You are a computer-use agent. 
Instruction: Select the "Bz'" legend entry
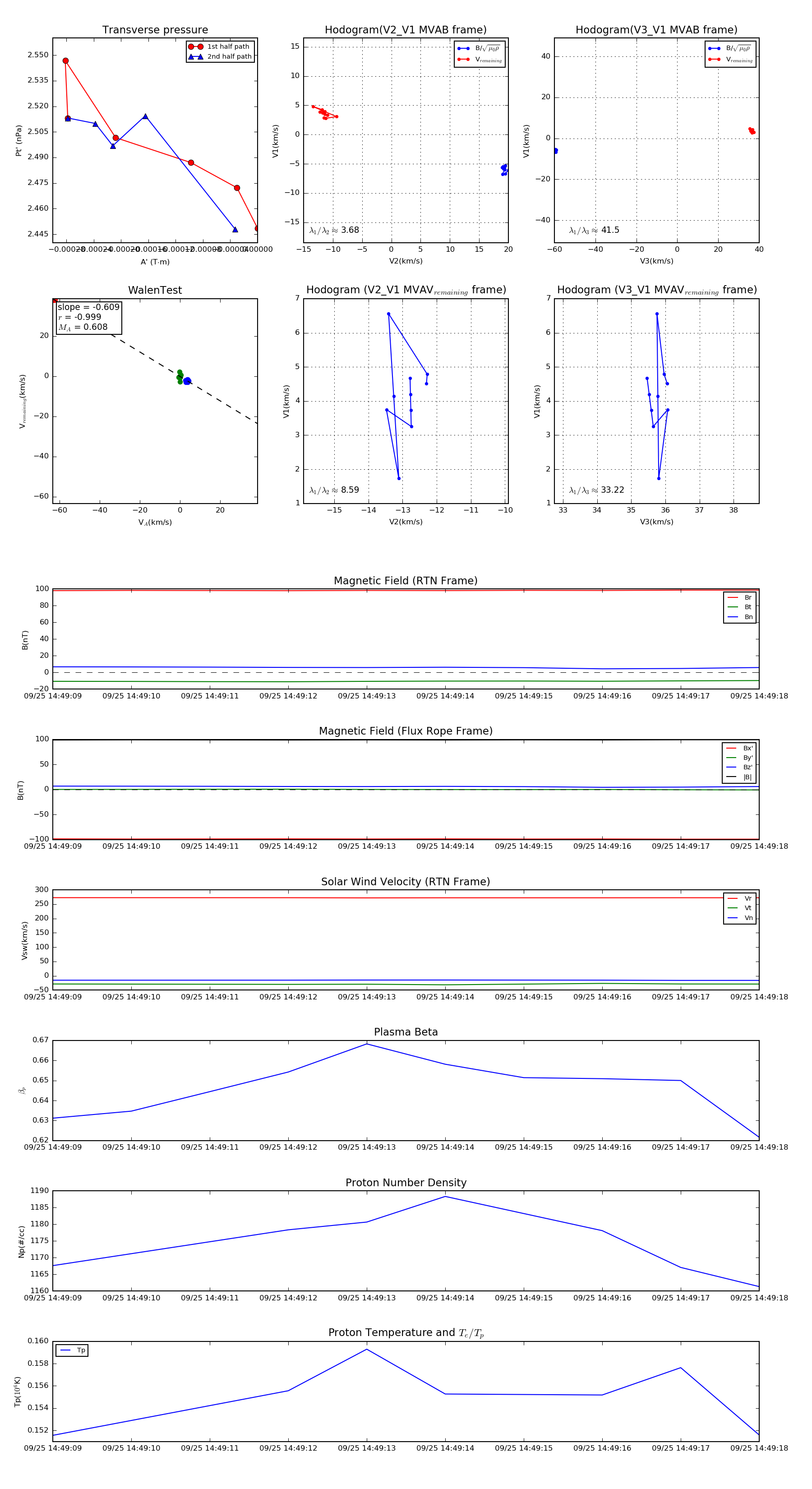click(740, 767)
